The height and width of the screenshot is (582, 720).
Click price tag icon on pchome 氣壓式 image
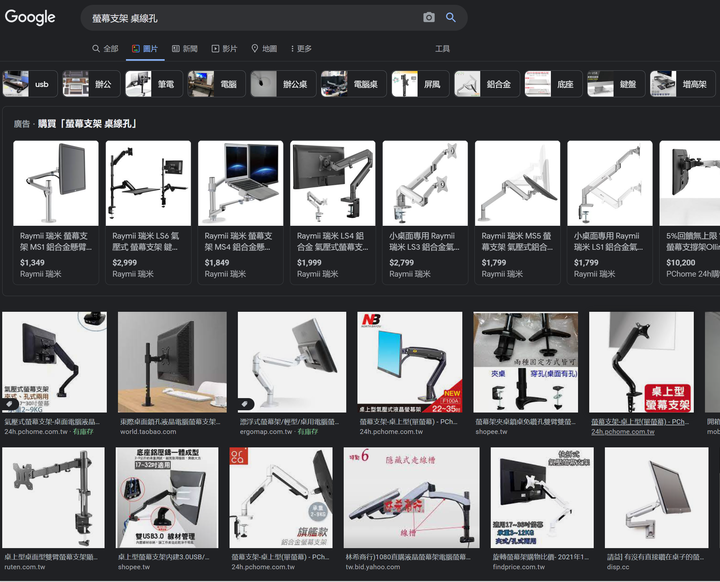(10, 404)
